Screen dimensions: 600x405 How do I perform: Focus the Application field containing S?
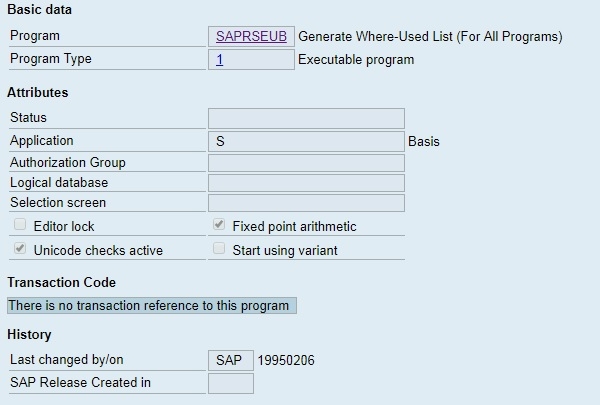coord(306,141)
